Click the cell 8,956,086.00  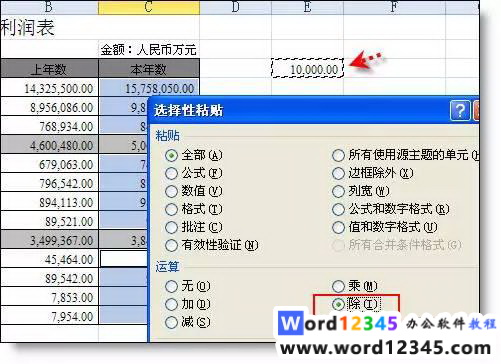49,107
